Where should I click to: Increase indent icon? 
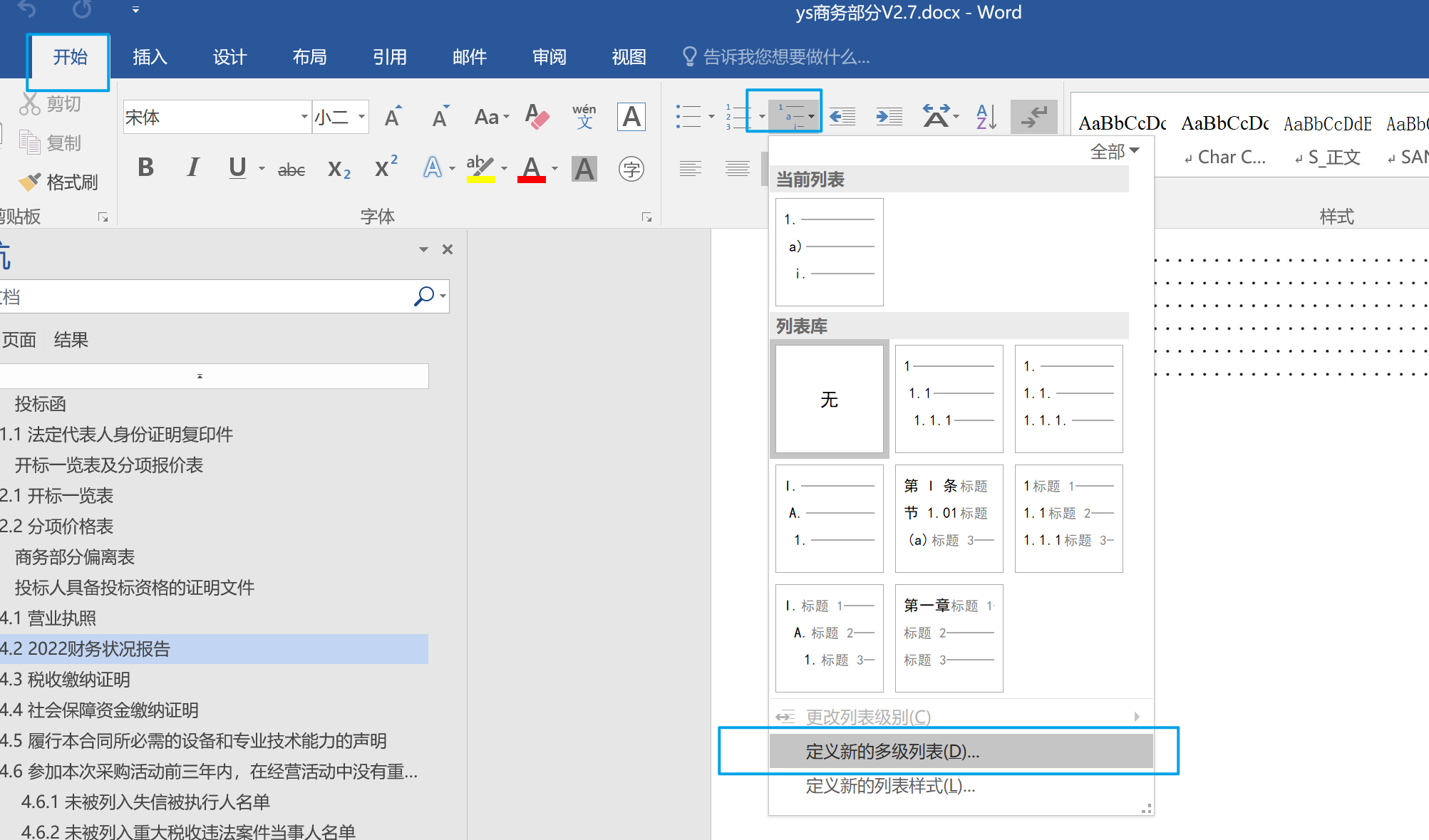click(x=889, y=116)
